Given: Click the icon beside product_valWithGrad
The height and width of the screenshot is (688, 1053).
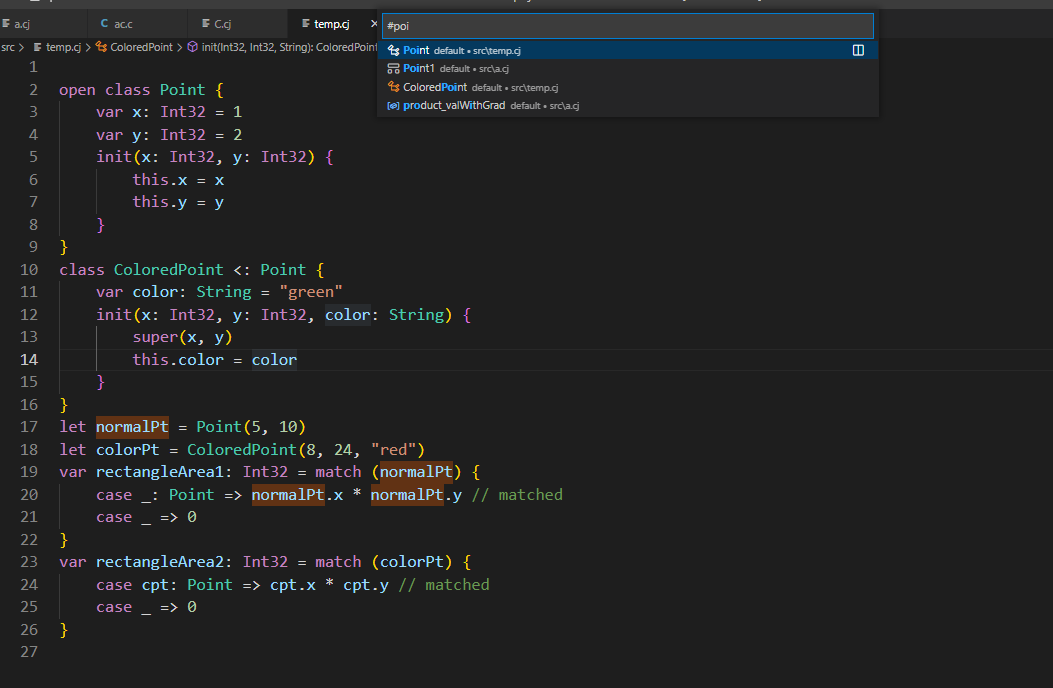Looking at the screenshot, I should 394,105.
